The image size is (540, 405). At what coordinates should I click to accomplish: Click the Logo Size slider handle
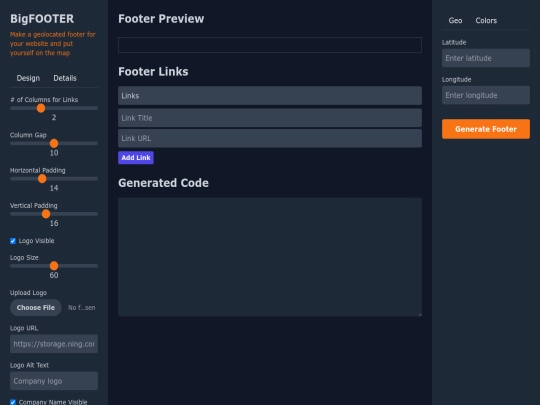(x=54, y=266)
